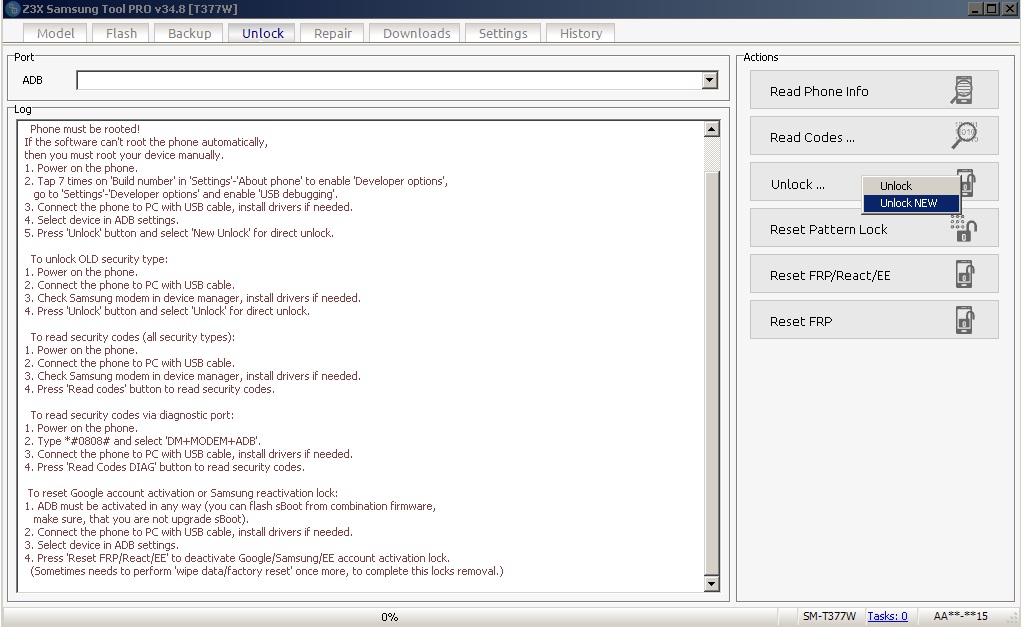Image resolution: width=1021 pixels, height=627 pixels.
Task: Click '4. Select device in ADB settings.' line
Action: [x=101, y=220]
